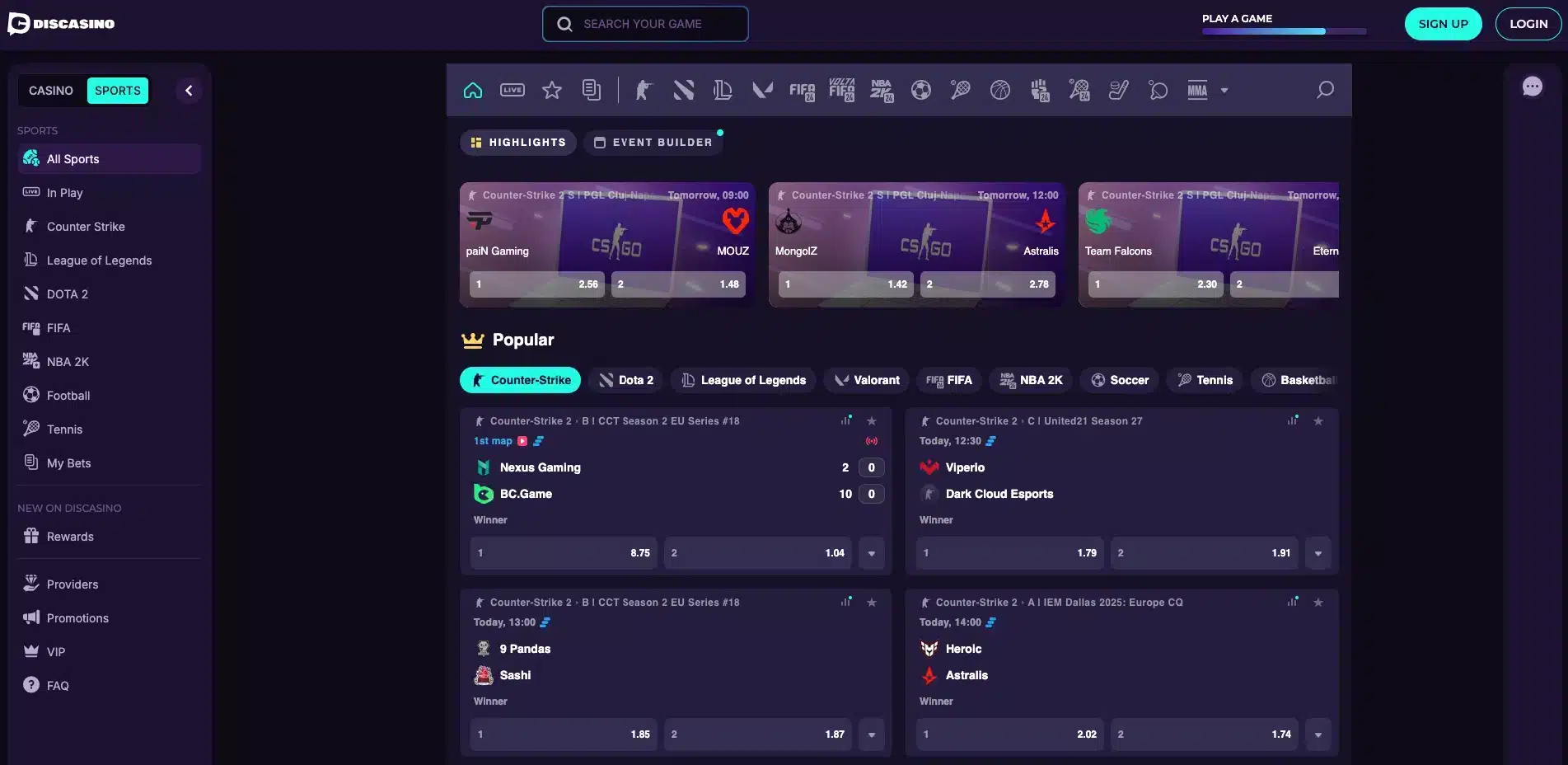Star the Viperio vs Dark Cloud Esports match

pos(1318,421)
